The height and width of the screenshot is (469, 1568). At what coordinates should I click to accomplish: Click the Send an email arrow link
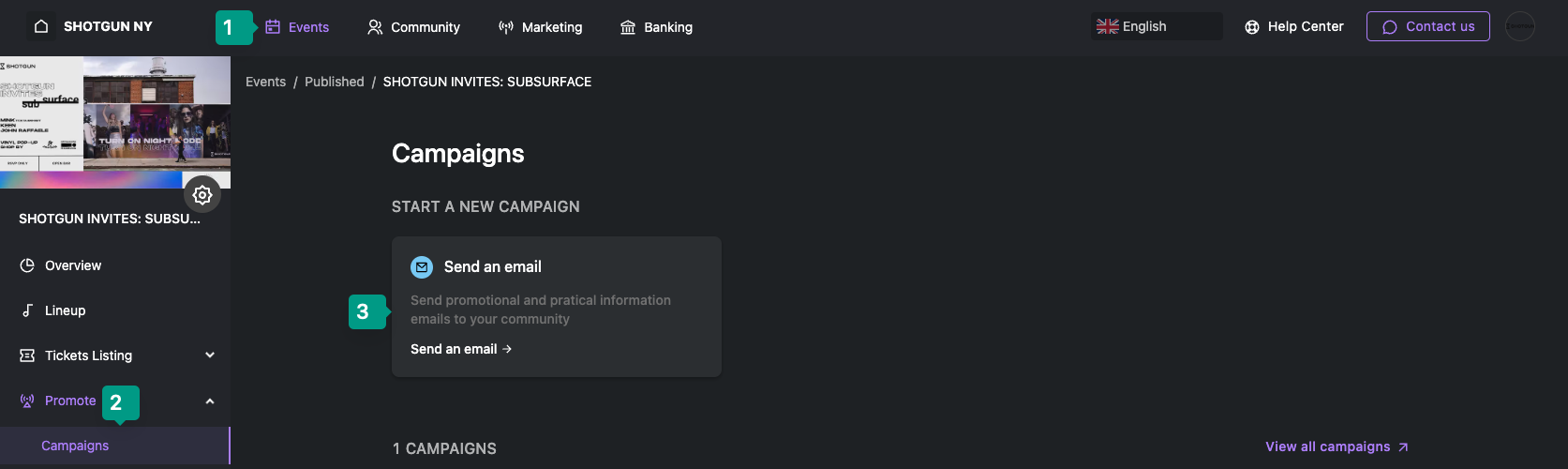click(x=461, y=349)
